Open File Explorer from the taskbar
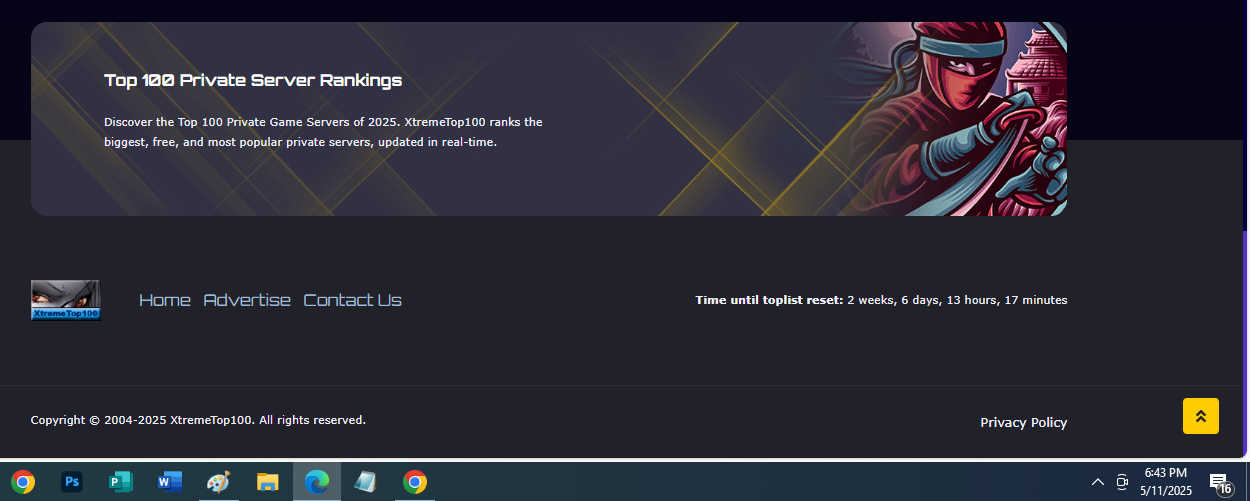Screen dimensions: 1250x501 (x=267, y=482)
